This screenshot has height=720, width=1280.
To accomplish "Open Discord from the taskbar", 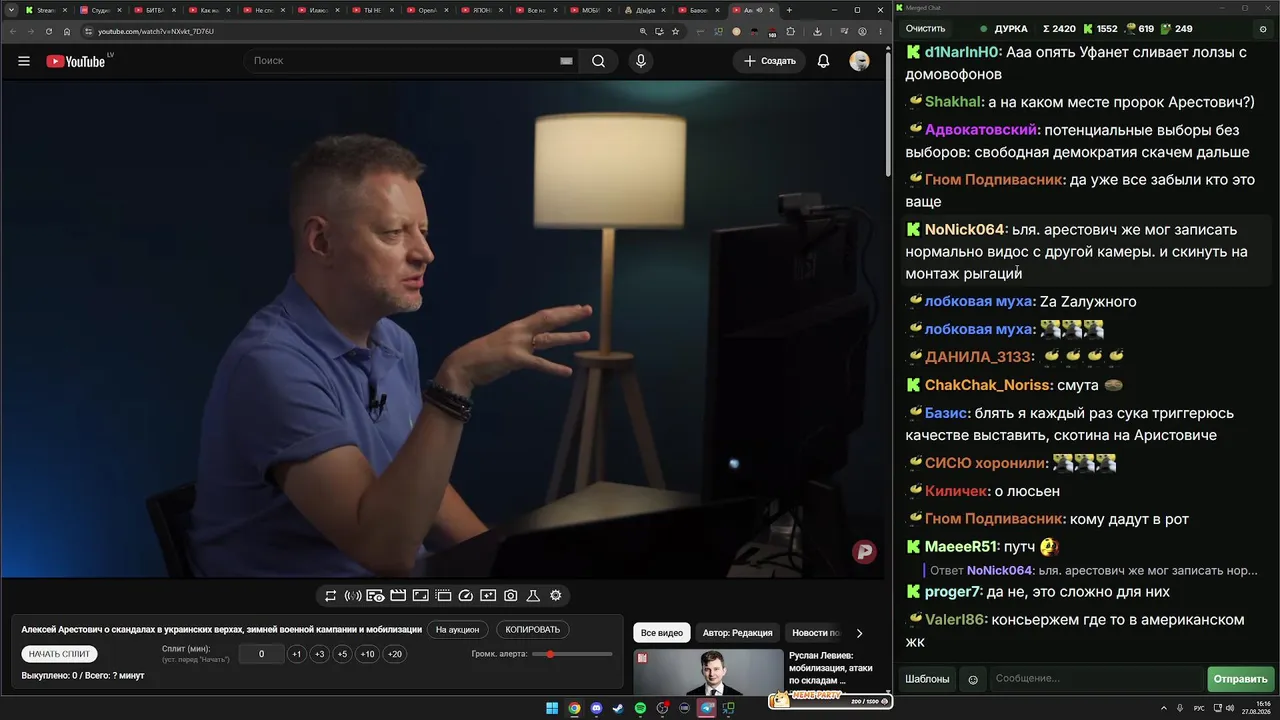I will [597, 708].
